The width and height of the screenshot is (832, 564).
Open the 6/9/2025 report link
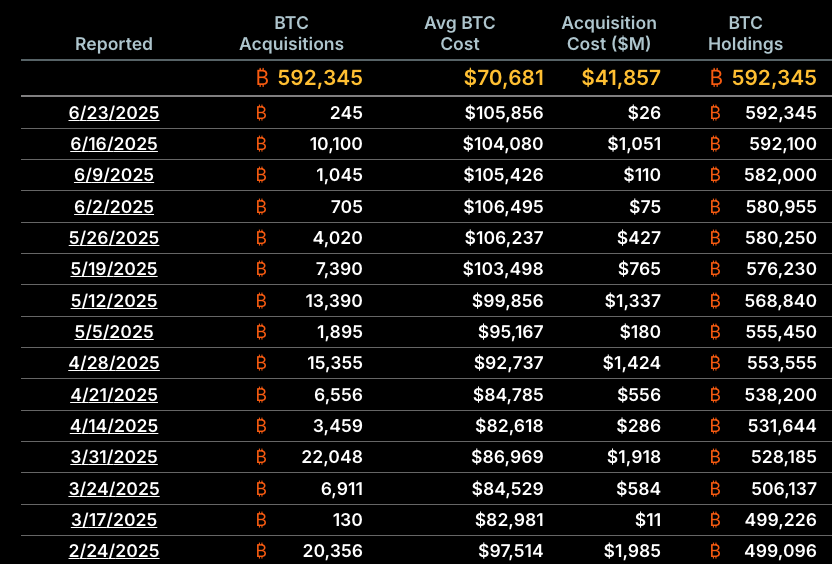click(114, 175)
